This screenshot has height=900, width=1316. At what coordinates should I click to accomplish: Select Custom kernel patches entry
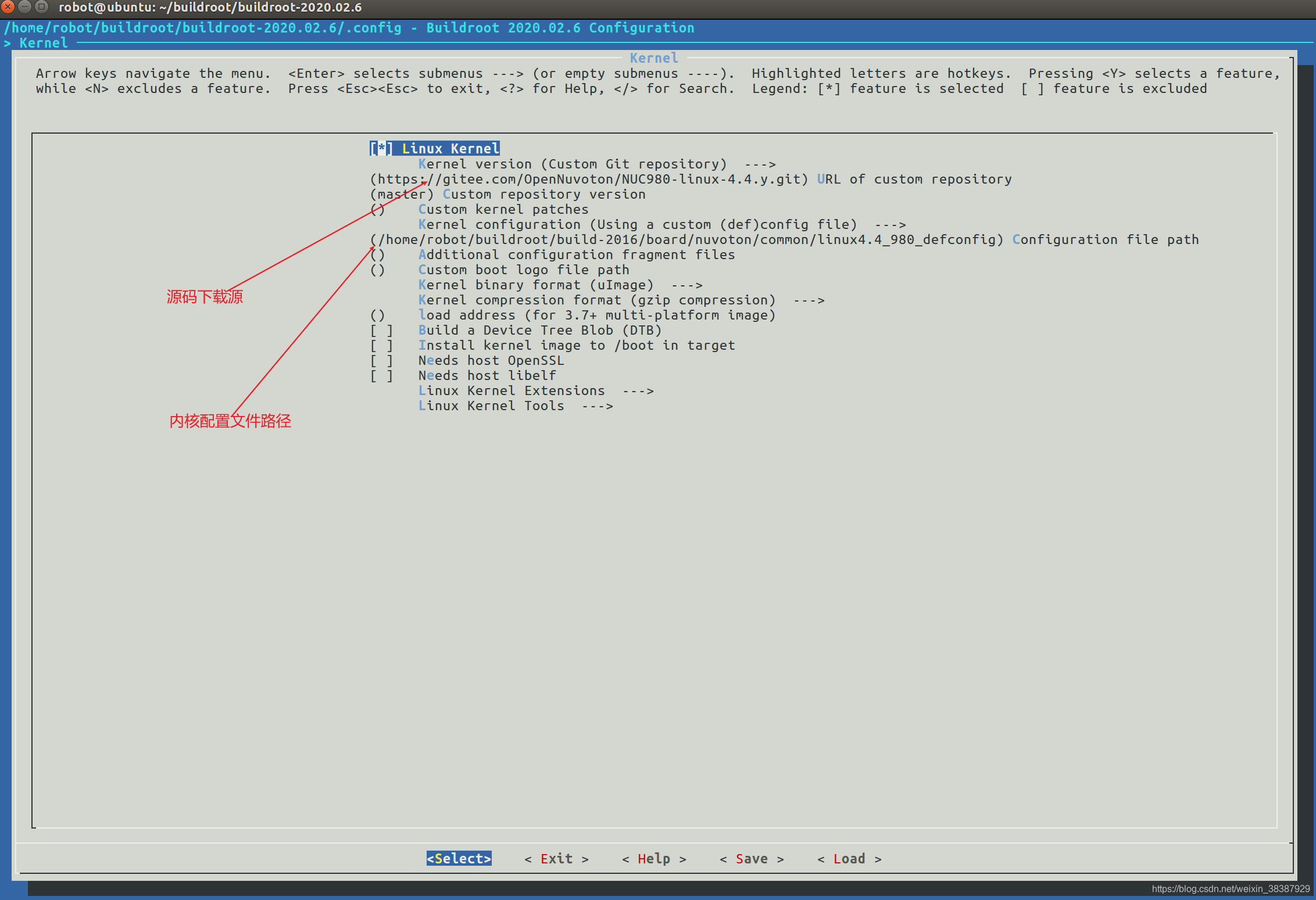pyautogui.click(x=479, y=210)
